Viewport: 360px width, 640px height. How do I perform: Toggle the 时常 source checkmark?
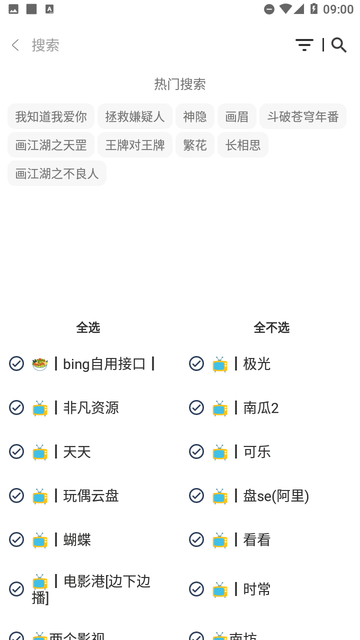196,589
